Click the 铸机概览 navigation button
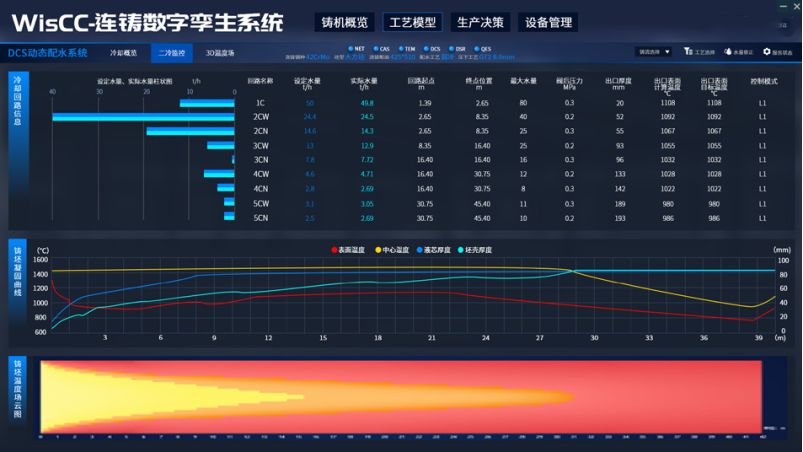Image resolution: width=803 pixels, height=452 pixels. pyautogui.click(x=343, y=23)
